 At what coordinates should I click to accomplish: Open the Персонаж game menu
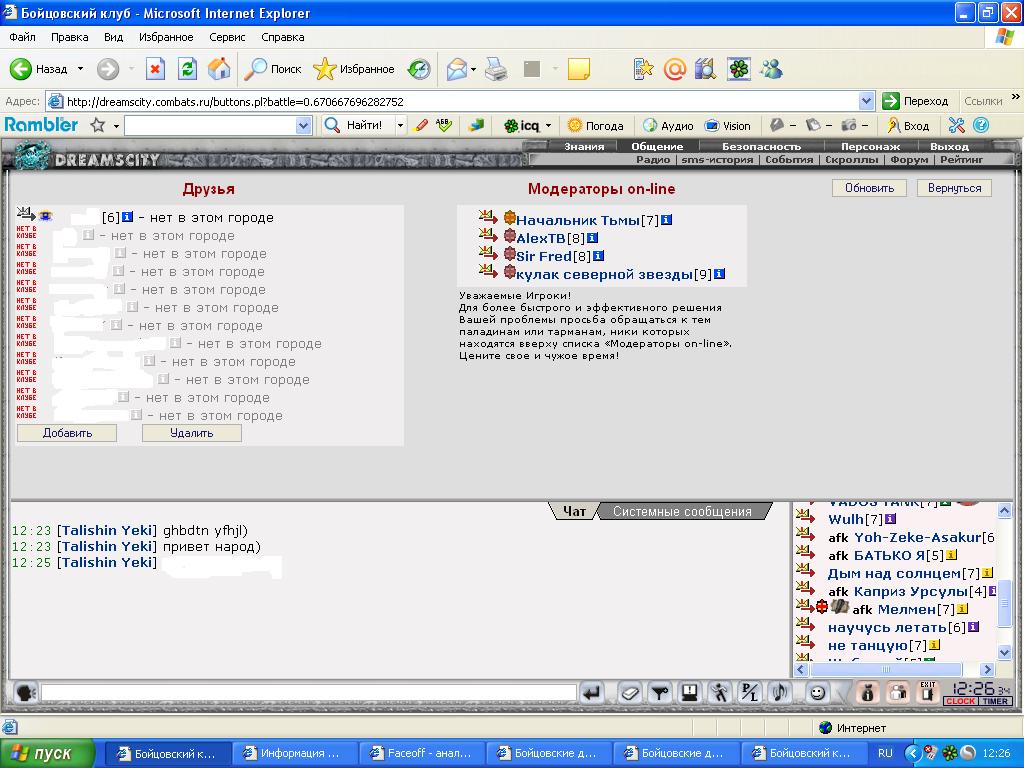870,146
